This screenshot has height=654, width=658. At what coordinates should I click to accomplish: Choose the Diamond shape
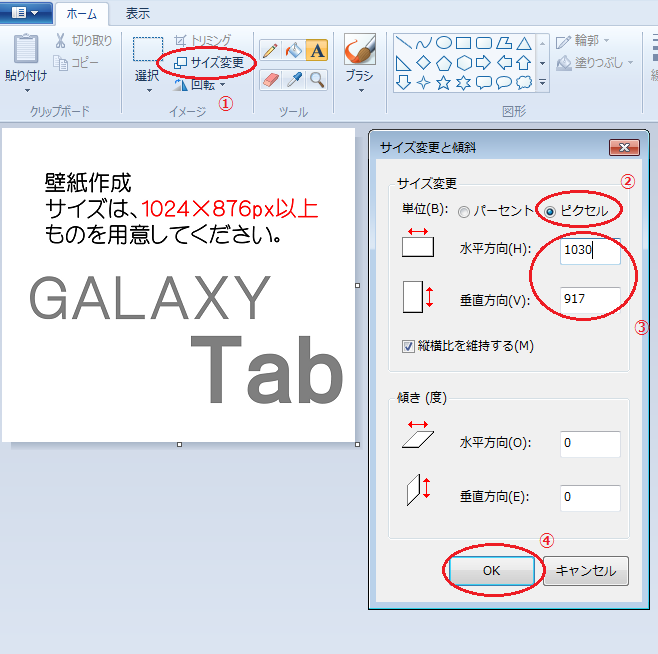424,63
